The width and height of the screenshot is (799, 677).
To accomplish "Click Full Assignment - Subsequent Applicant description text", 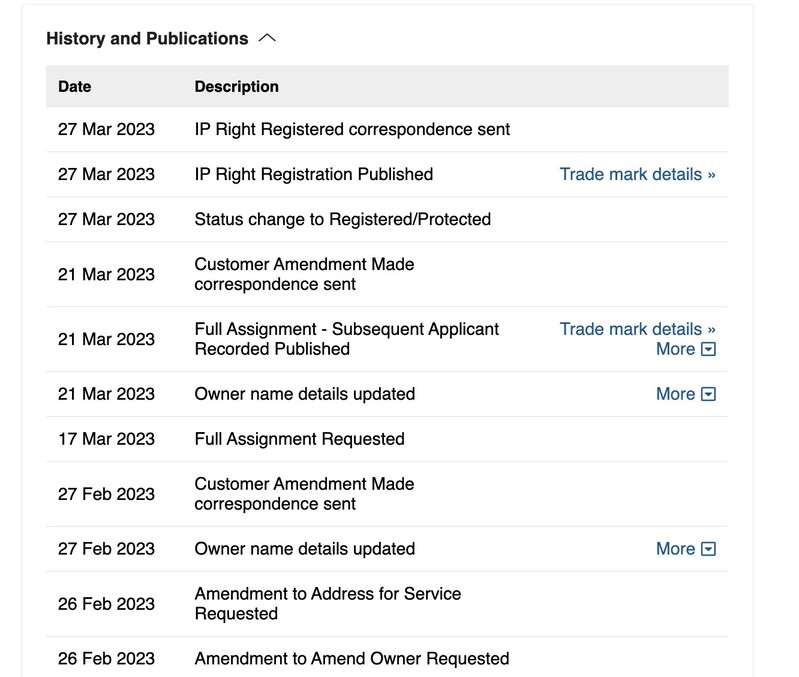I will 347,339.
